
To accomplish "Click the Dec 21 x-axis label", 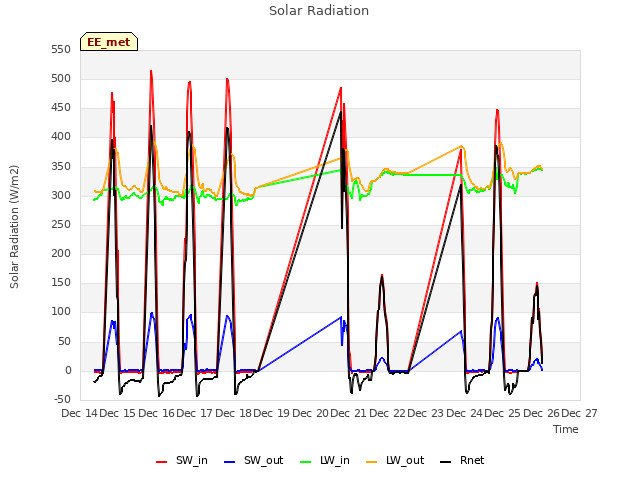I will [349, 413].
